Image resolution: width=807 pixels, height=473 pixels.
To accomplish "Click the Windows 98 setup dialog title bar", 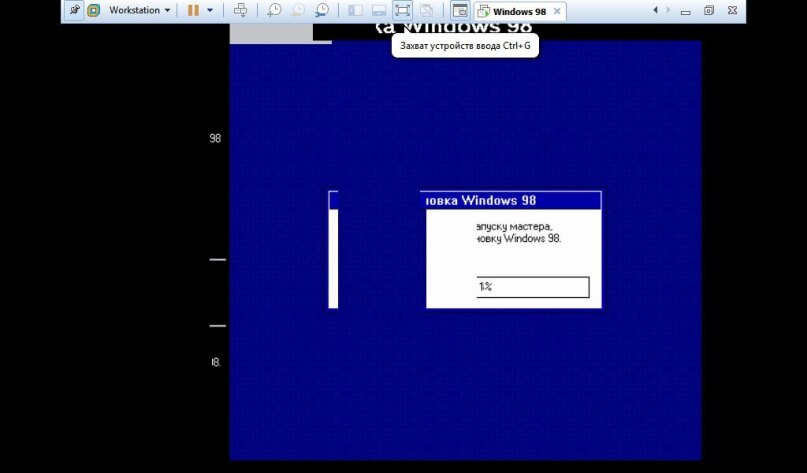I will (511, 200).
